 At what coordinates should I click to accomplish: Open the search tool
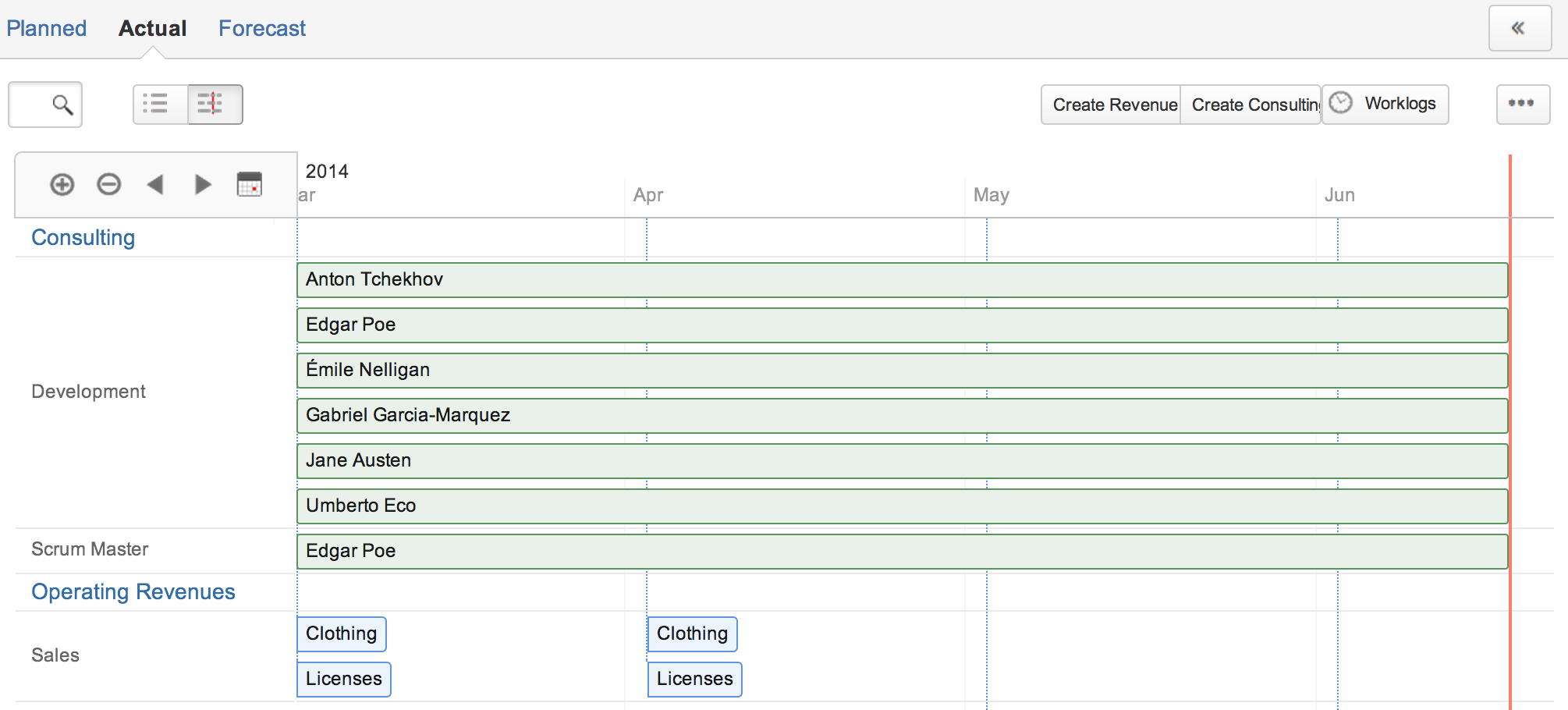44,104
